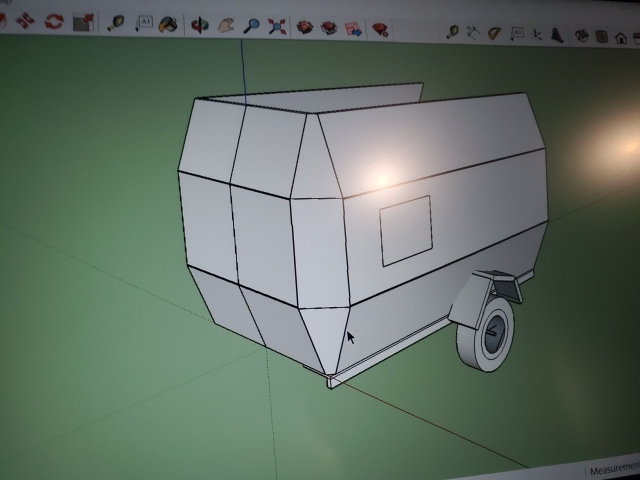Select the 3D Text tool

point(557,36)
